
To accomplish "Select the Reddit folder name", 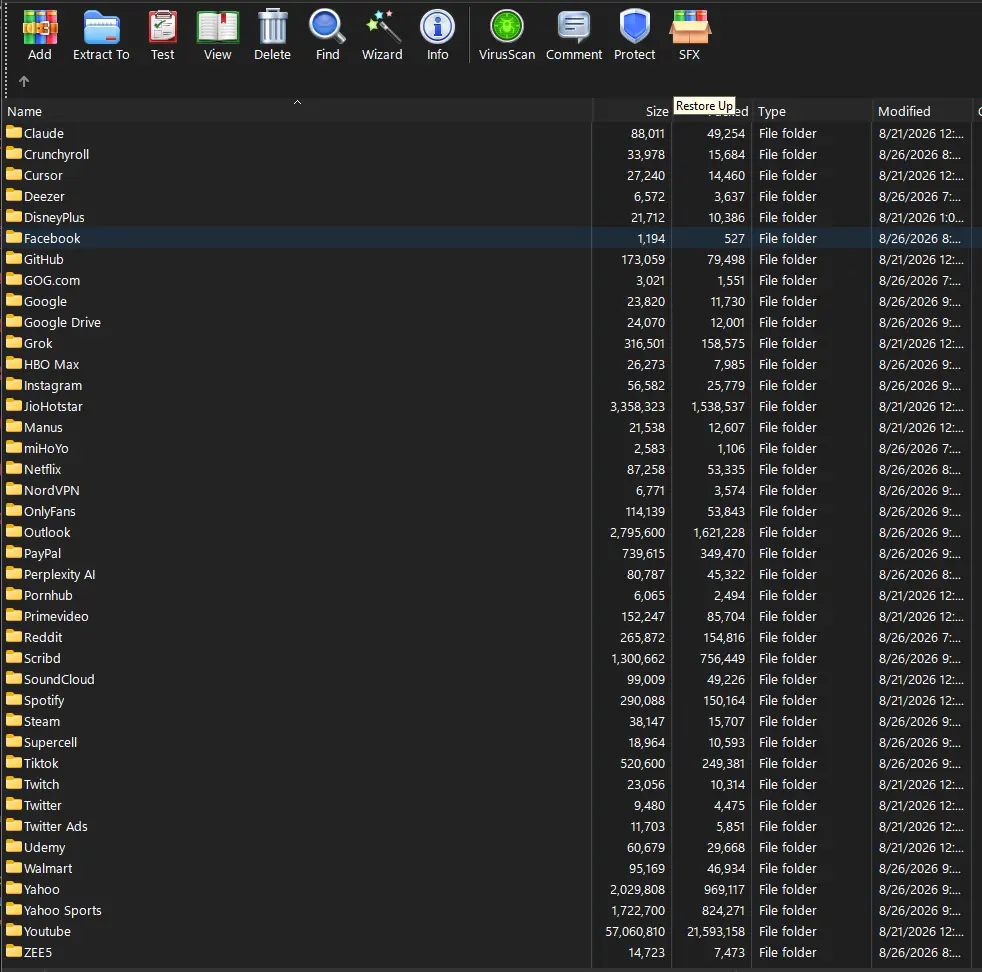I will tap(43, 638).
